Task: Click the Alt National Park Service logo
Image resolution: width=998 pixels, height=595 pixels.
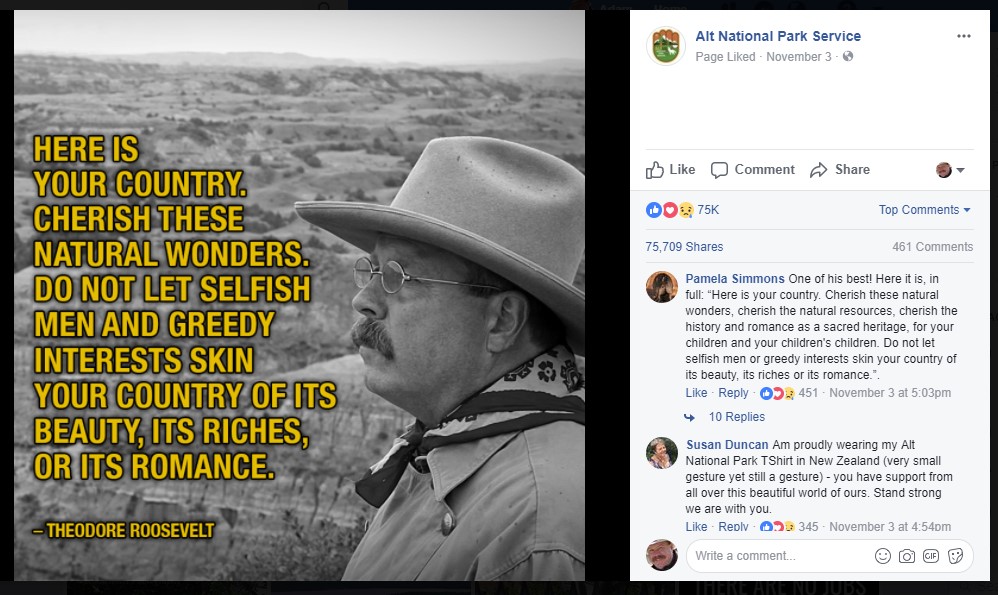Action: click(x=665, y=46)
